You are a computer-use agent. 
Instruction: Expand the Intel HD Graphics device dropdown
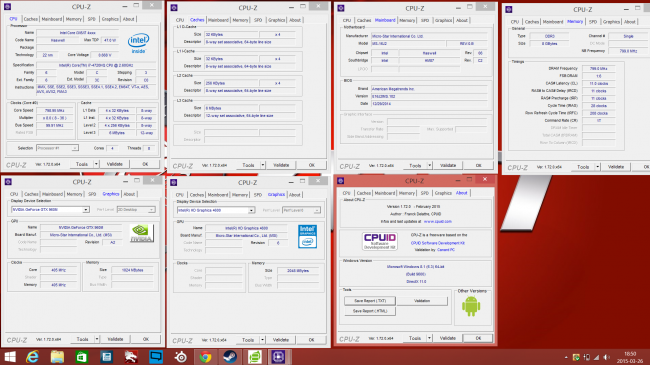[216, 210]
